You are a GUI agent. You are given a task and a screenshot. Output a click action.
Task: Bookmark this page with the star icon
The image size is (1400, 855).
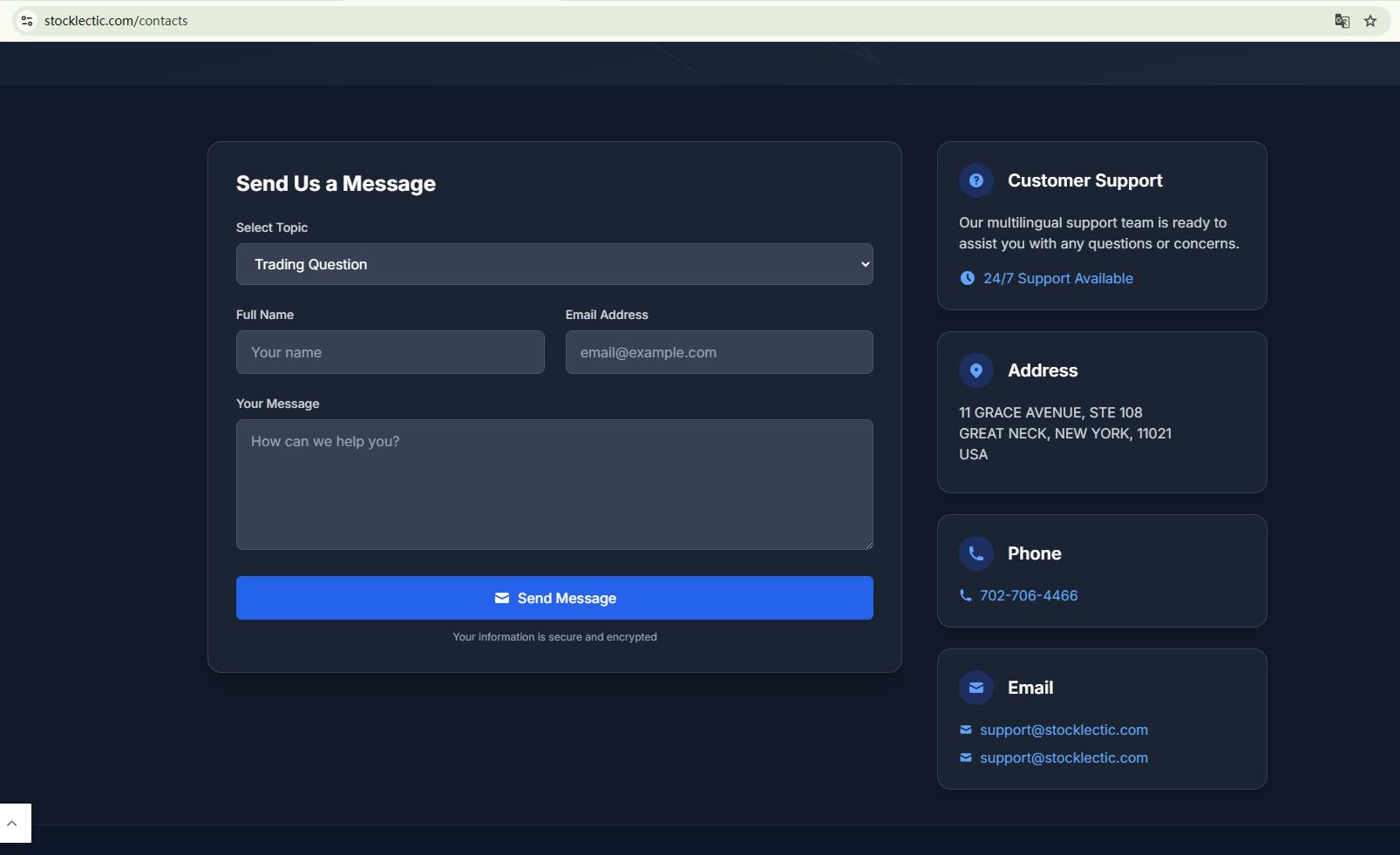pos(1370,21)
